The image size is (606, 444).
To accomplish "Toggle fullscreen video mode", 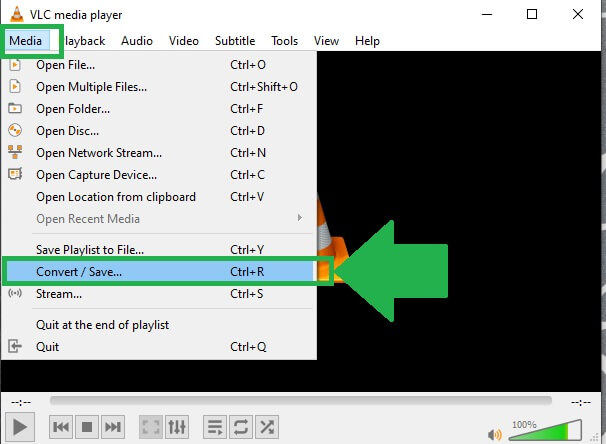I will [x=149, y=427].
